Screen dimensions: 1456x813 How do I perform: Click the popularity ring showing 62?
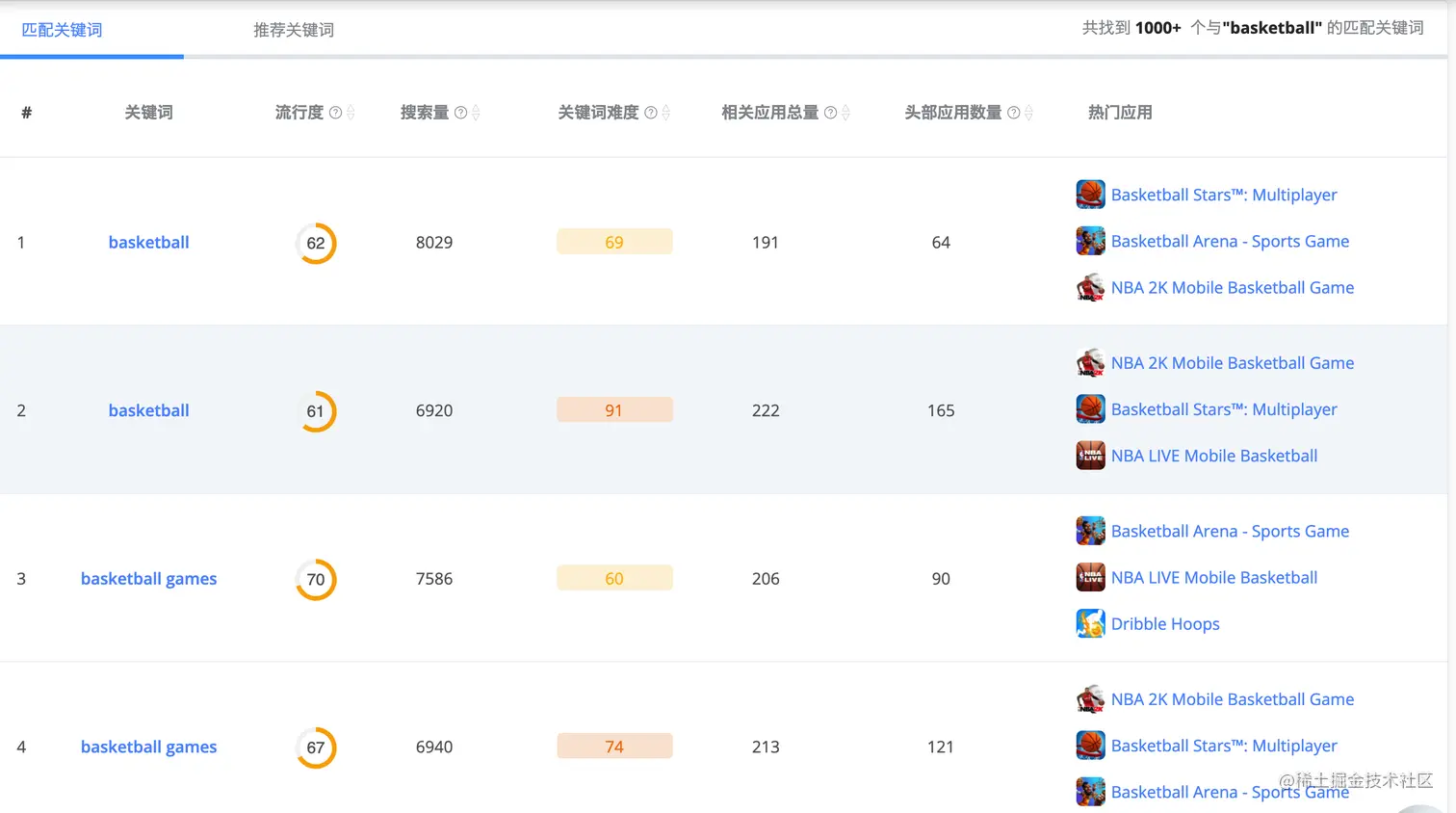(315, 243)
